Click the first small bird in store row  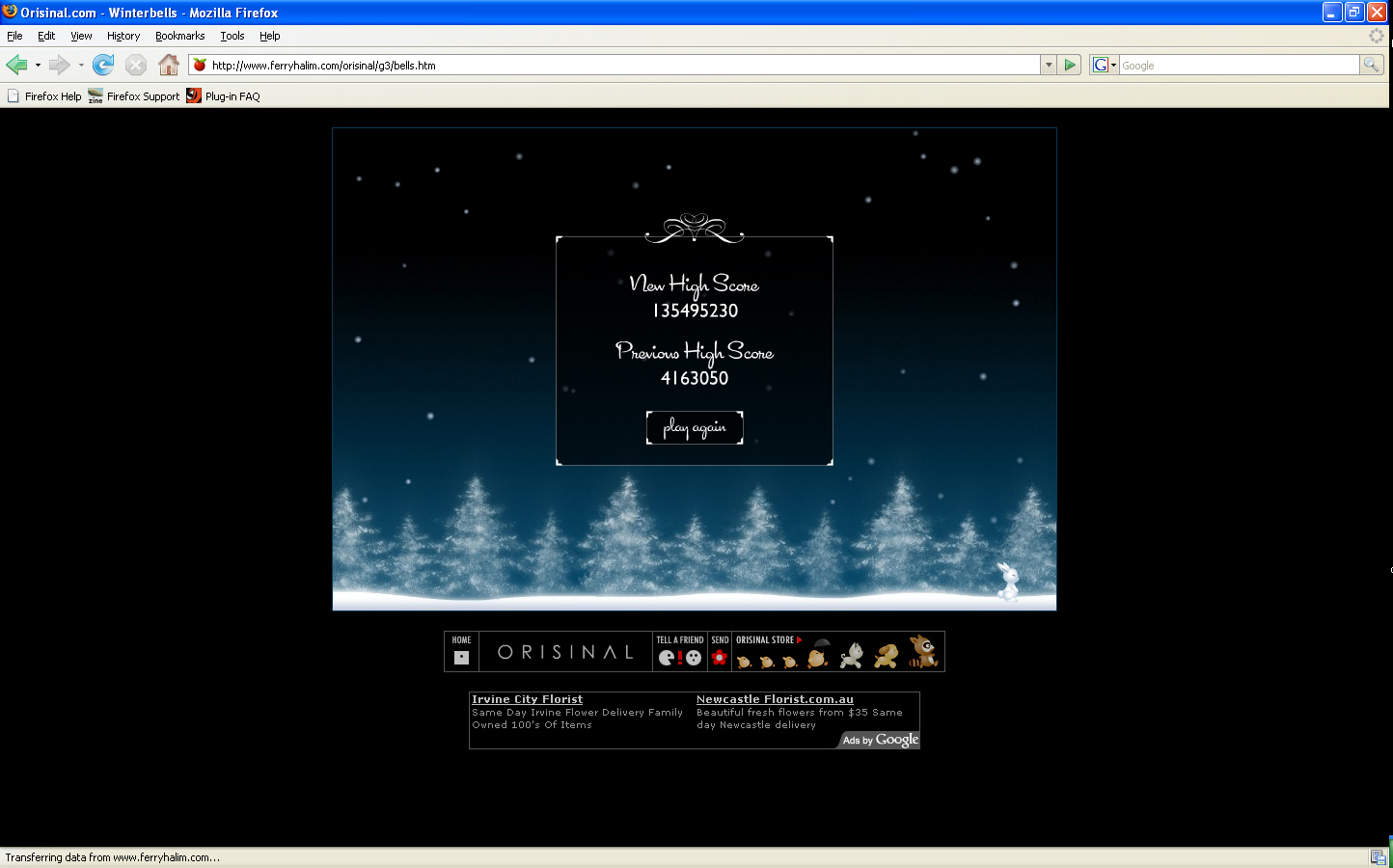[744, 662]
